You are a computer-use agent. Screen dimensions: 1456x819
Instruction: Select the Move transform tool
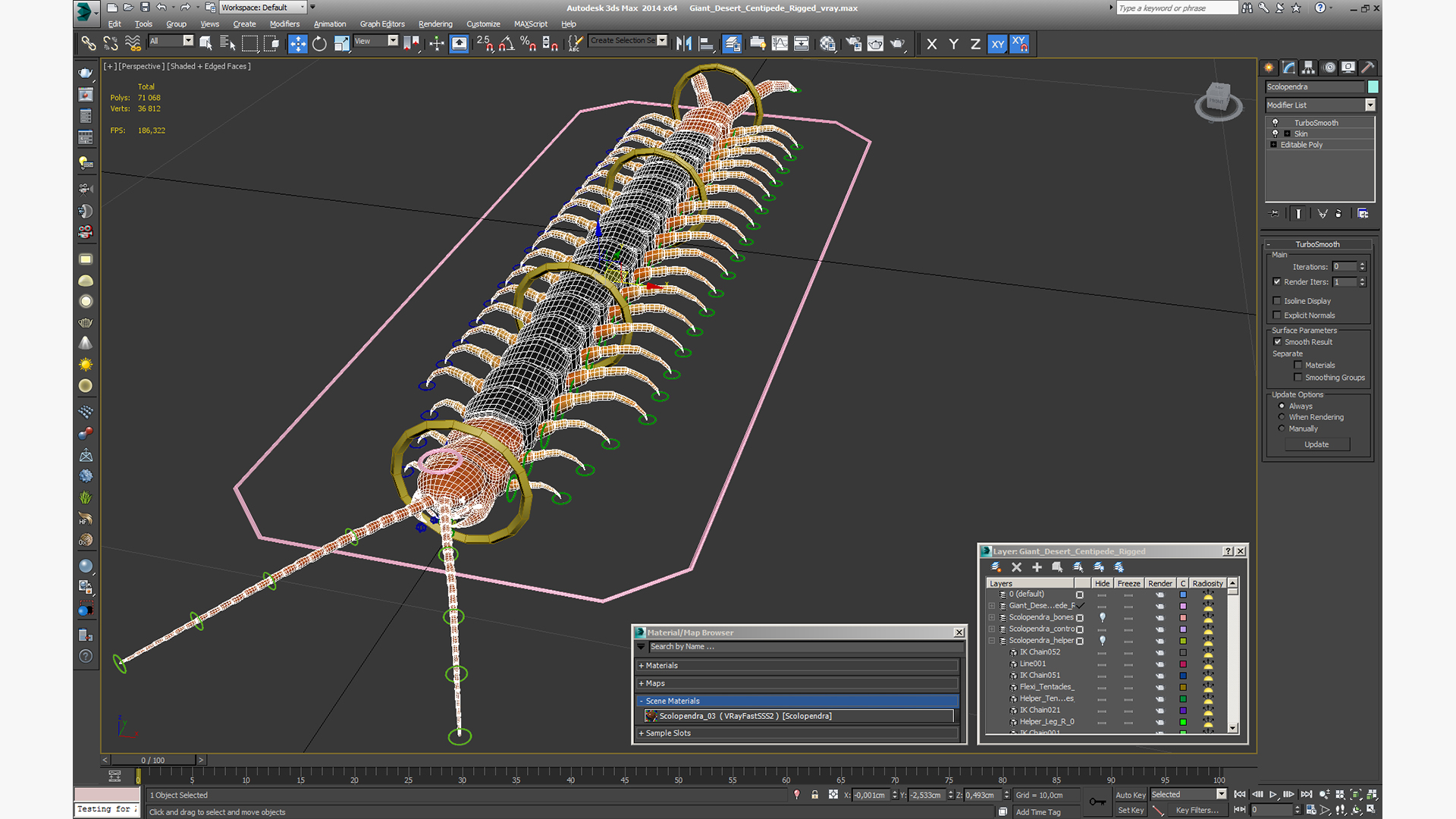[x=298, y=44]
